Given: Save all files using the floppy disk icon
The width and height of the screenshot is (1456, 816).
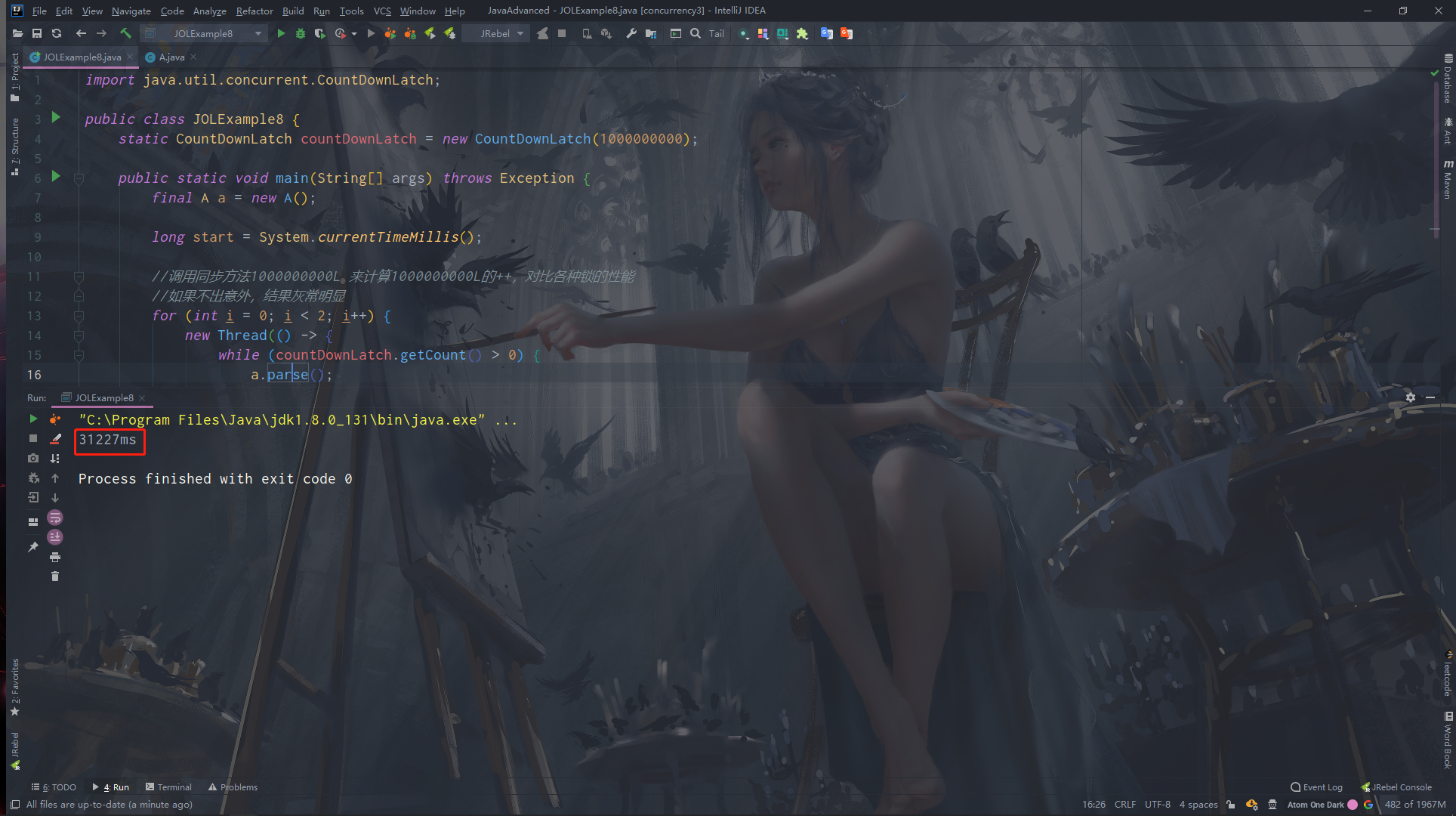Looking at the screenshot, I should click(x=37, y=33).
